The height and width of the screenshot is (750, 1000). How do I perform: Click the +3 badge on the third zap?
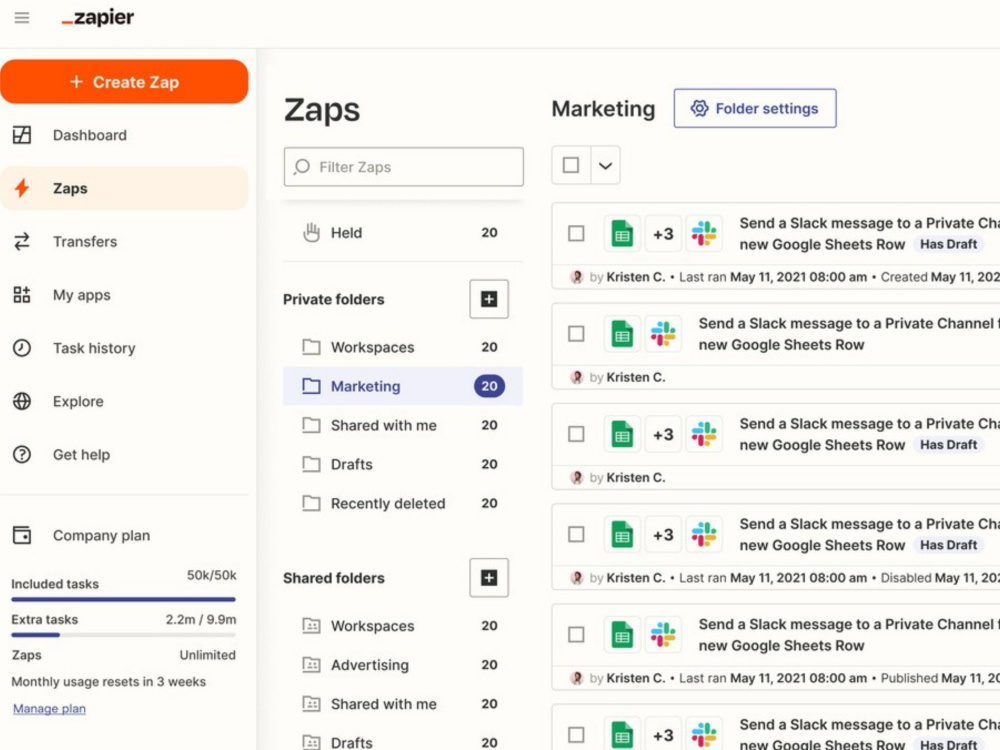click(x=663, y=435)
